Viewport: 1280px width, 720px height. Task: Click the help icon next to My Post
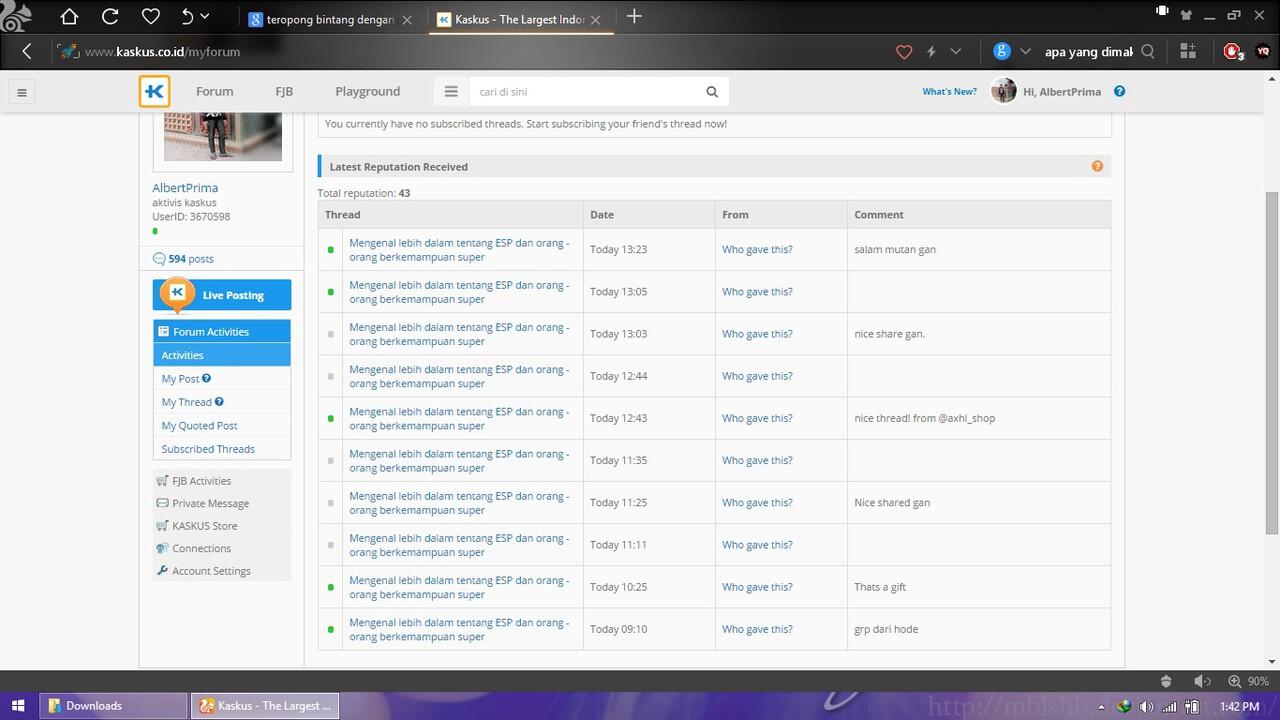pyautogui.click(x=207, y=378)
